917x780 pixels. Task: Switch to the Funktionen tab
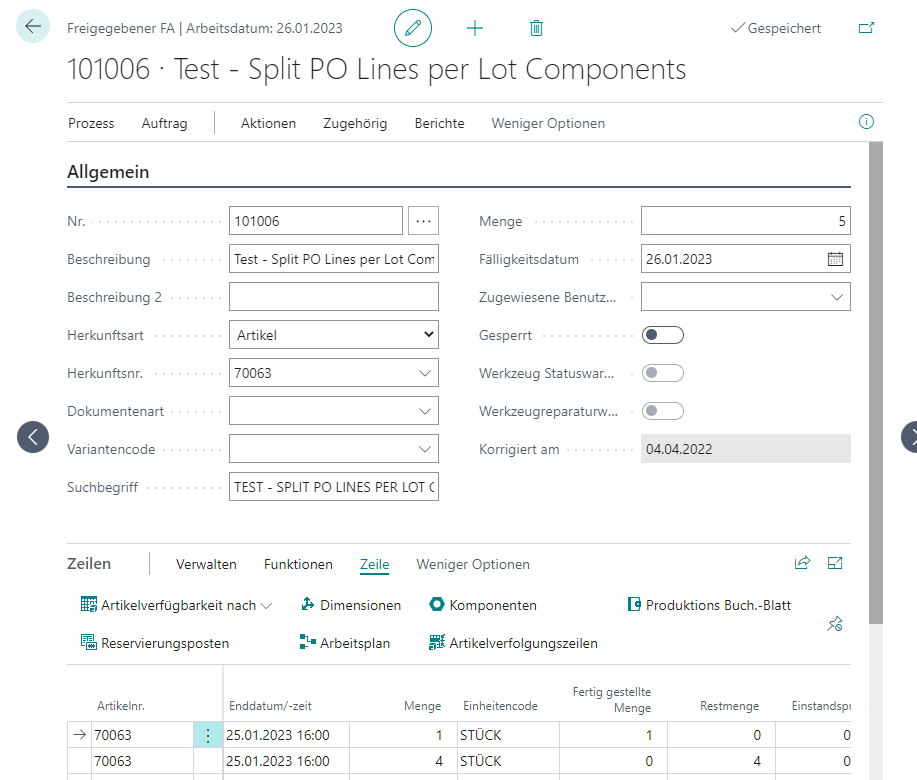(298, 564)
